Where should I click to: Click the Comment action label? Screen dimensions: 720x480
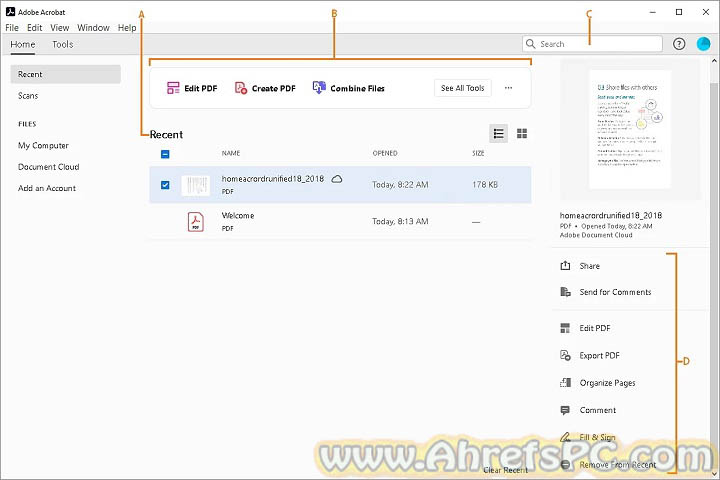(597, 410)
